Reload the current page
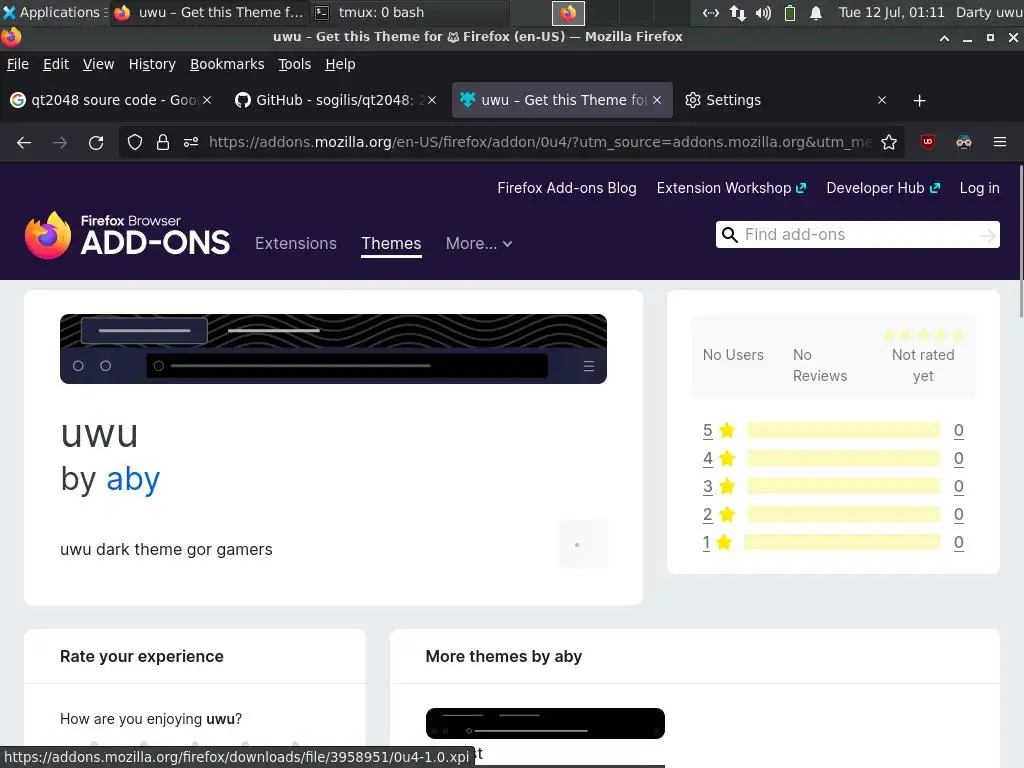This screenshot has height=768, width=1024. pos(96,142)
